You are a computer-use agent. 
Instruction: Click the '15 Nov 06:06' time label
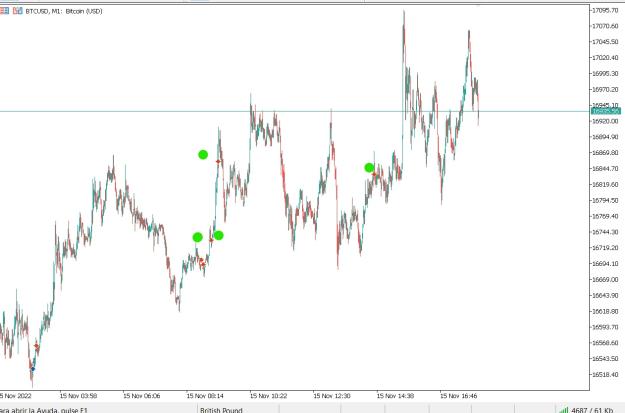coord(142,396)
